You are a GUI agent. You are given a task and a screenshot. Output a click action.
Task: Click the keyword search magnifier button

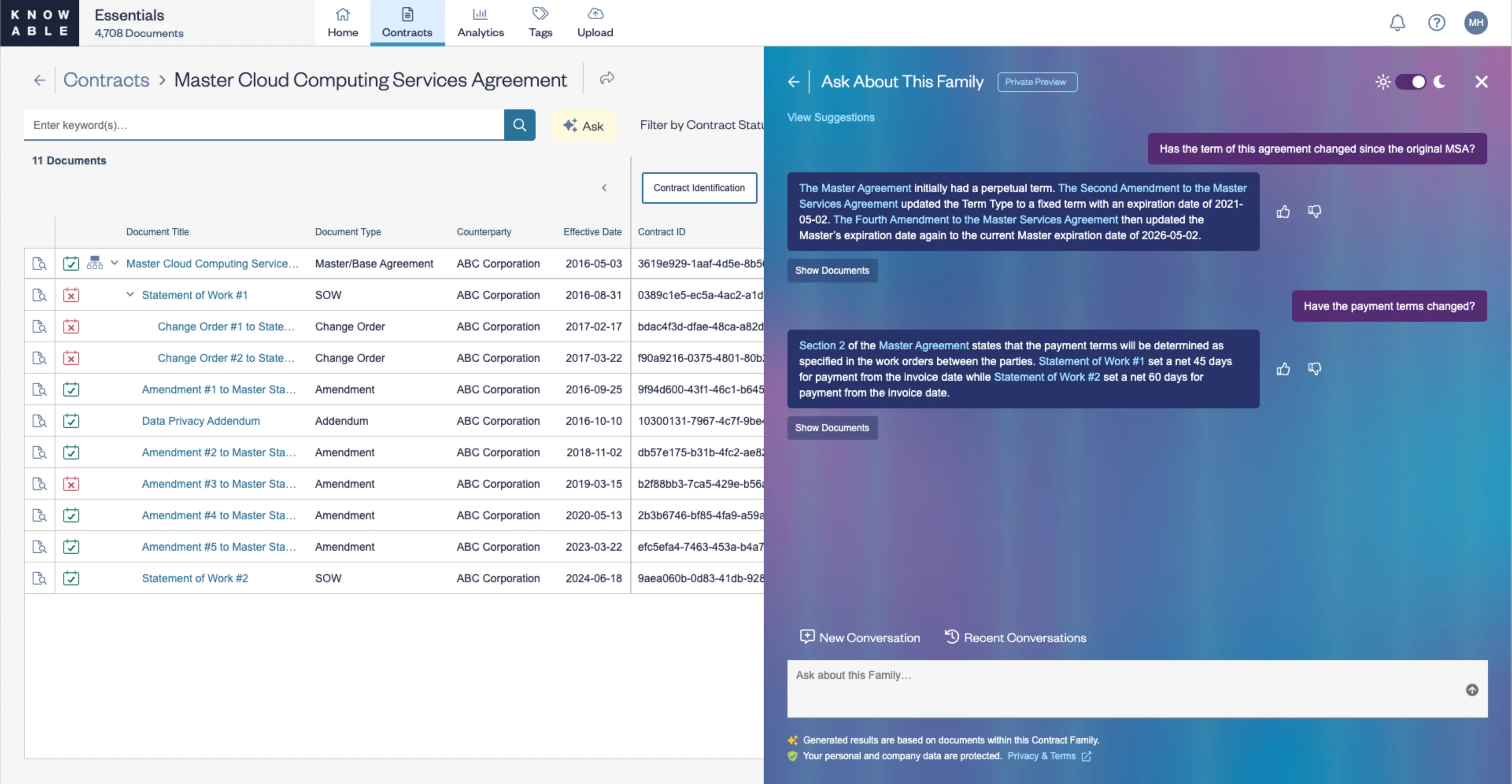519,125
